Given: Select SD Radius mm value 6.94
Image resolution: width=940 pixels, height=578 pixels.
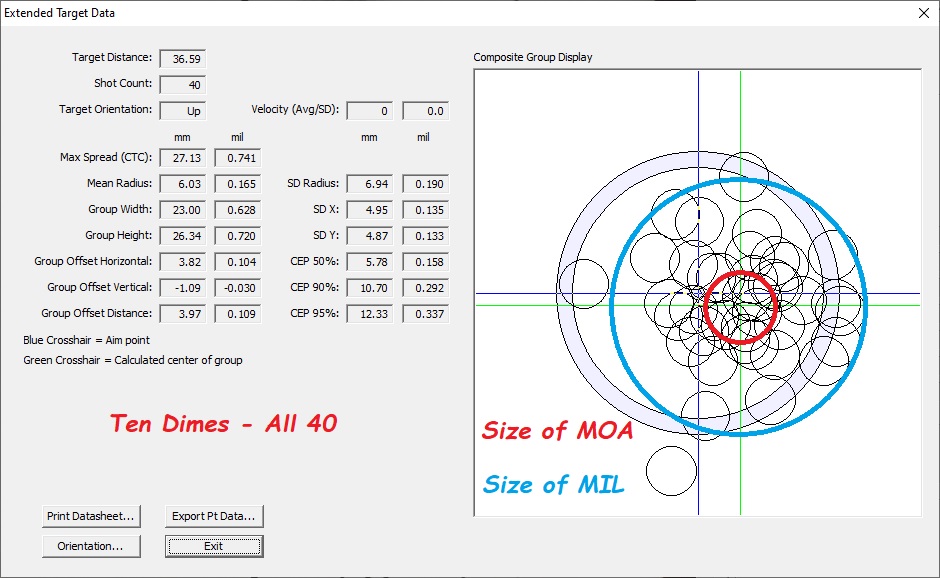Looking at the screenshot, I should (369, 184).
